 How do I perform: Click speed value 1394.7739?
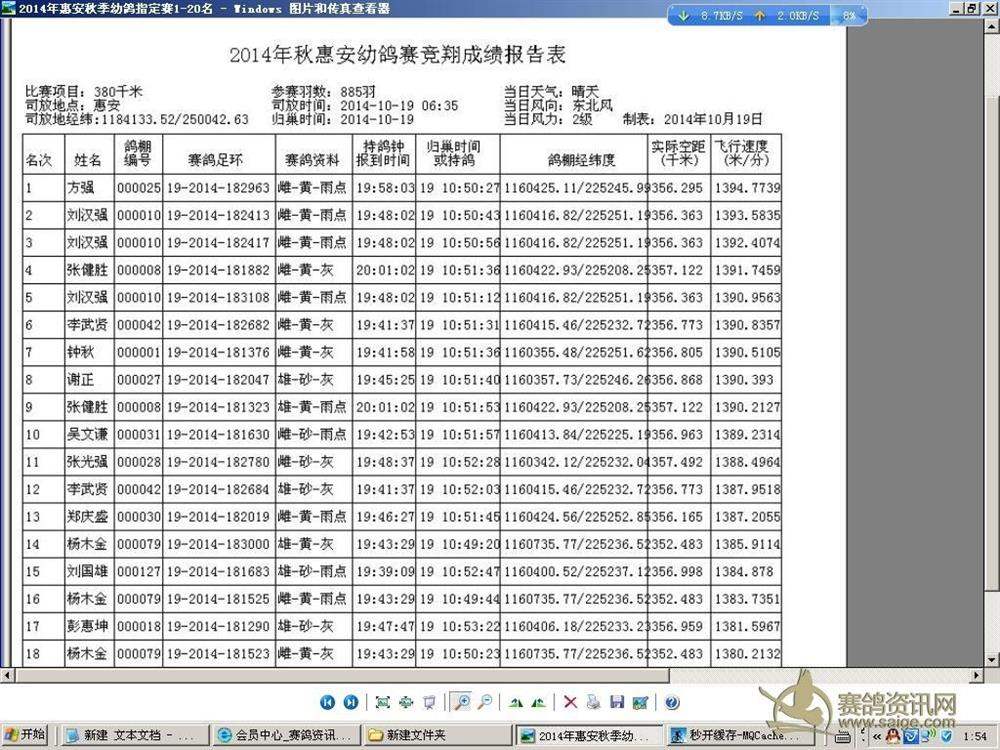(747, 188)
